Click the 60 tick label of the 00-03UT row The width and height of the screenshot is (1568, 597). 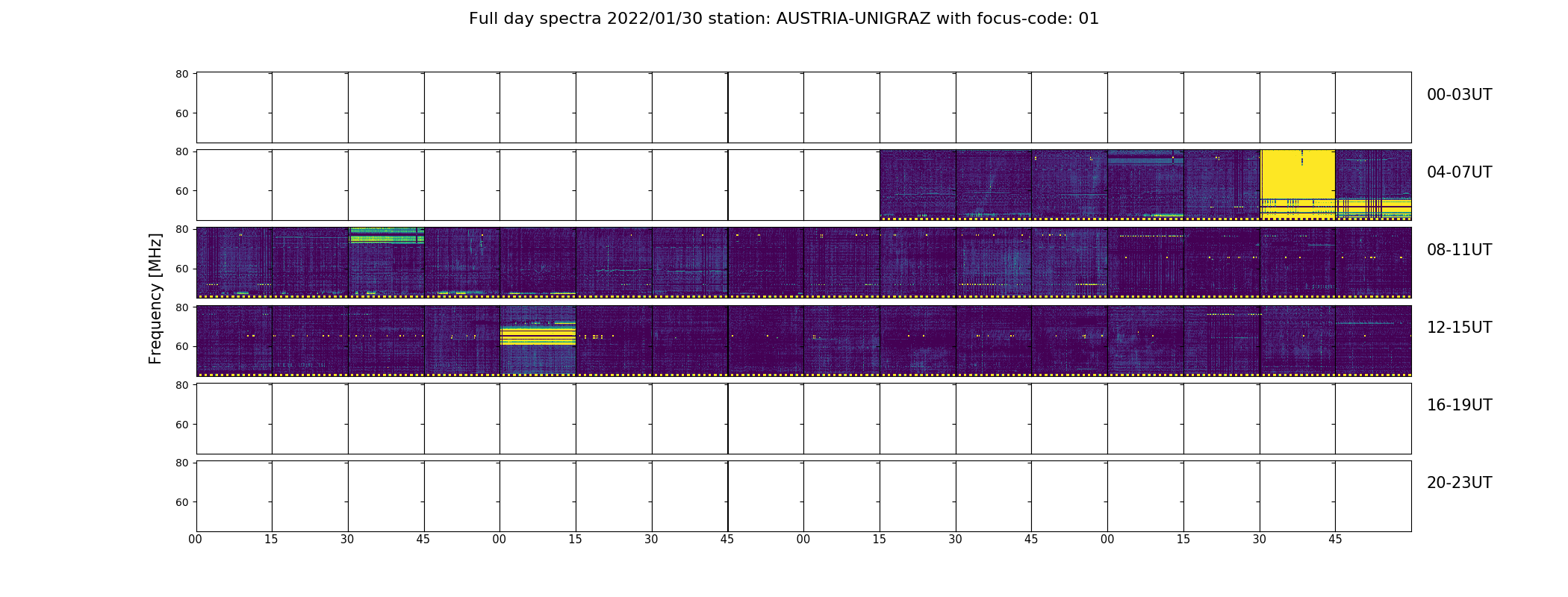tap(181, 113)
